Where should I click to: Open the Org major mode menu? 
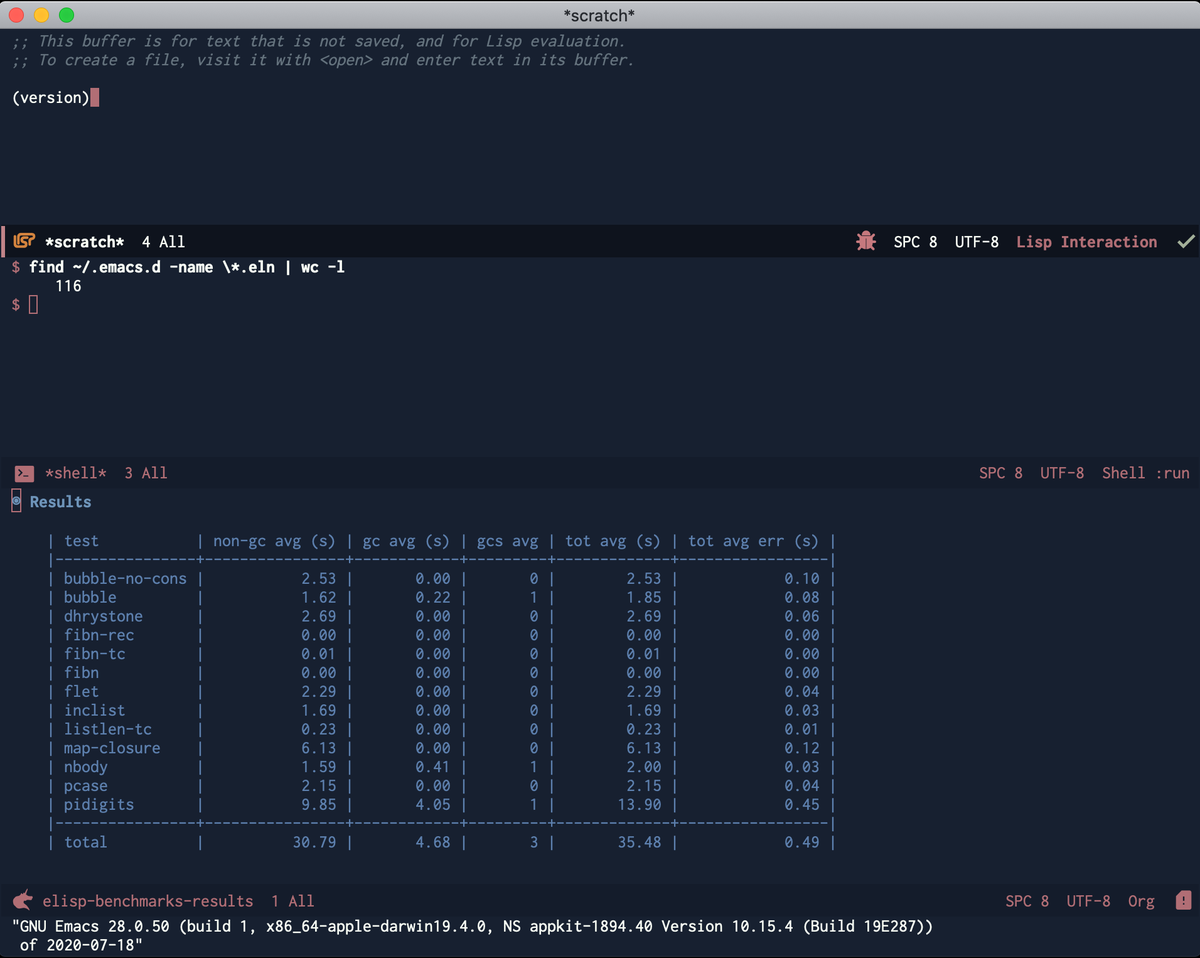1141,901
